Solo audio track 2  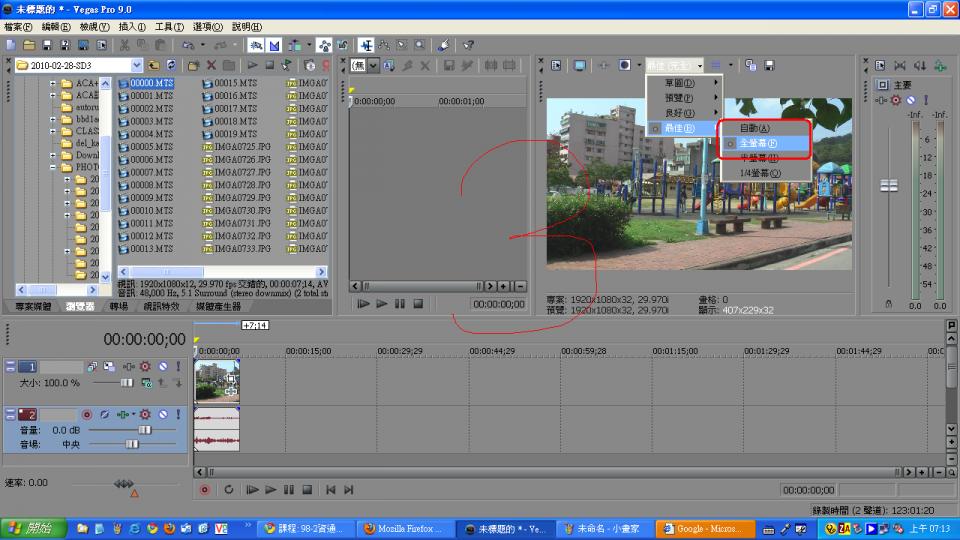178,414
